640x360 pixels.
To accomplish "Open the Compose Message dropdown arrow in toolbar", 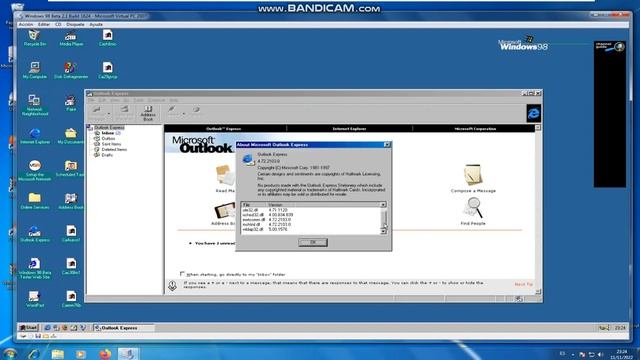I will tap(109, 114).
